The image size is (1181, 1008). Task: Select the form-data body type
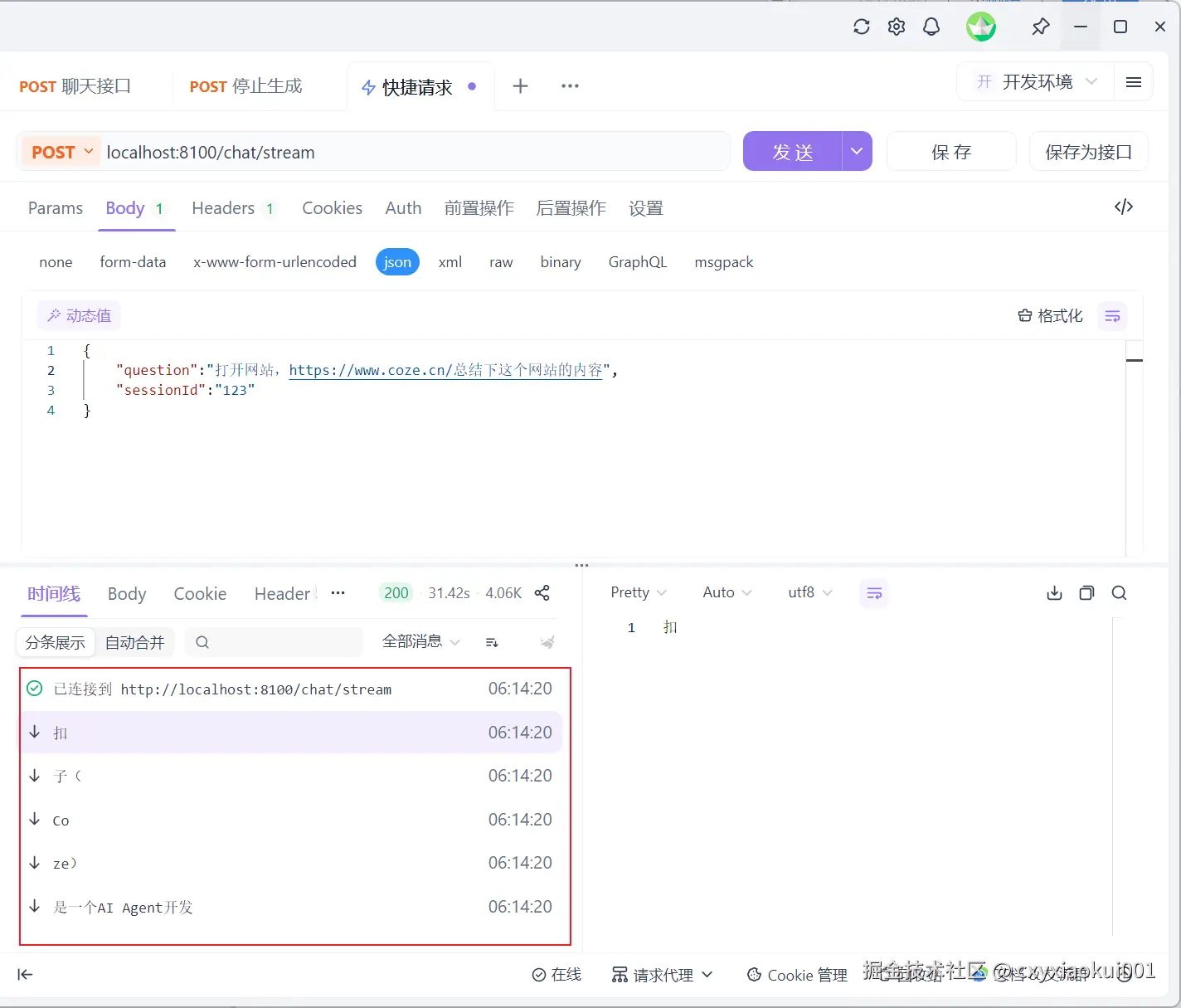(133, 262)
